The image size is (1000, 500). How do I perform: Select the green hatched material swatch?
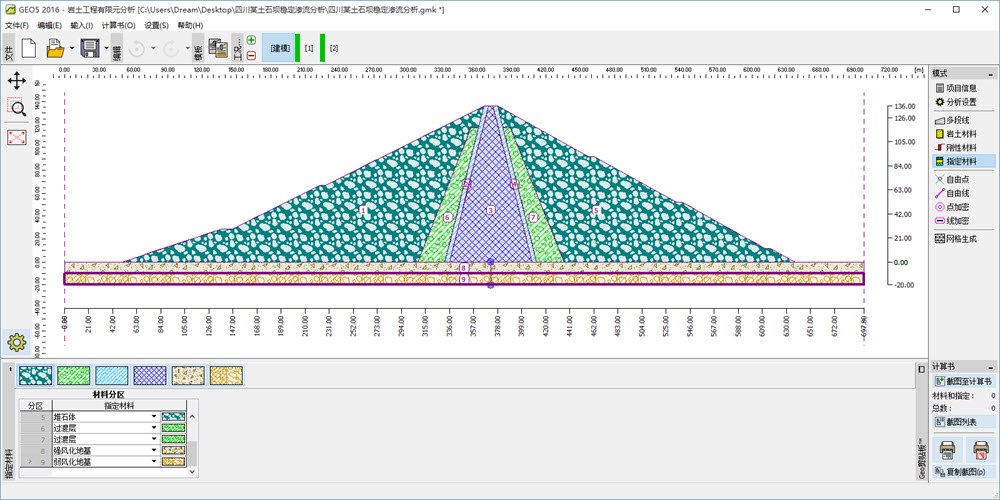pos(73,376)
